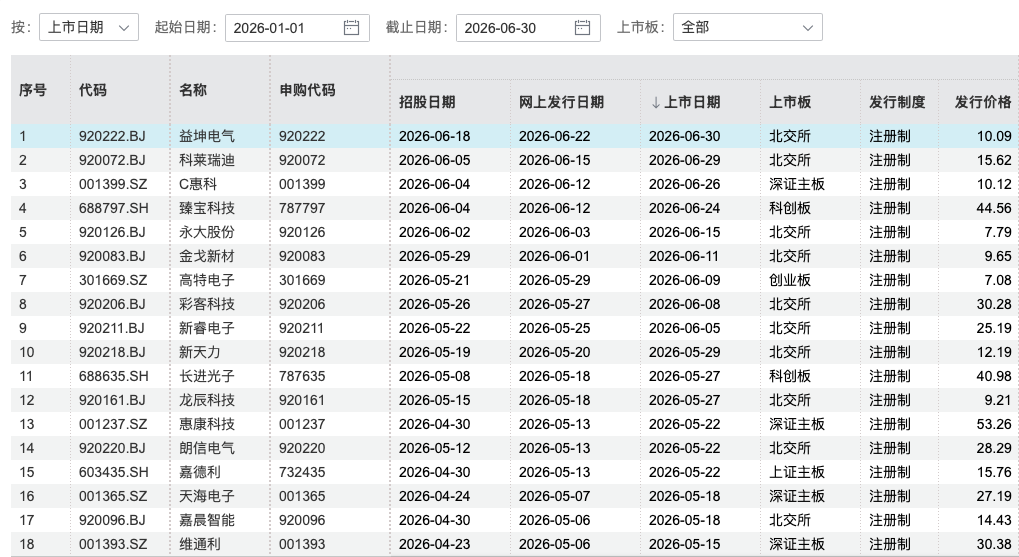Open the end date calendar icon
1019x557 pixels.
click(x=582, y=28)
